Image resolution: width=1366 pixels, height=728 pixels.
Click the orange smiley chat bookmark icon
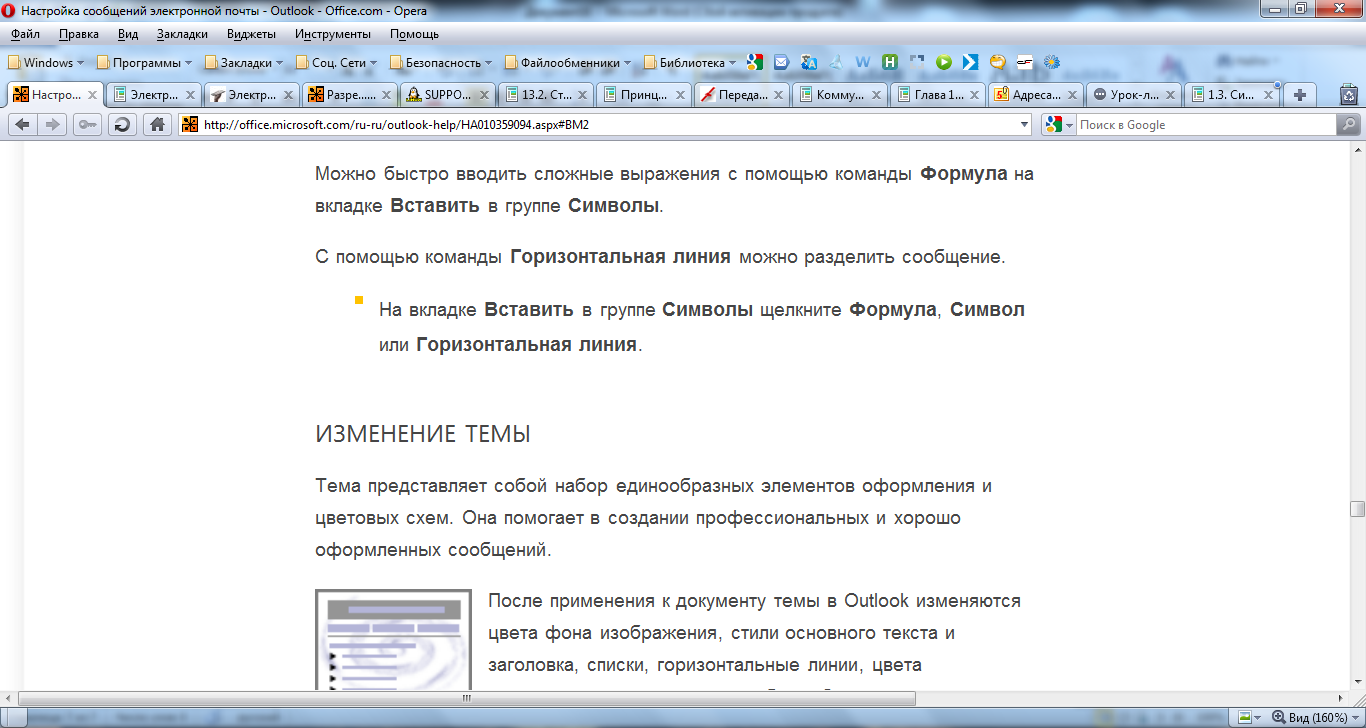click(x=997, y=62)
